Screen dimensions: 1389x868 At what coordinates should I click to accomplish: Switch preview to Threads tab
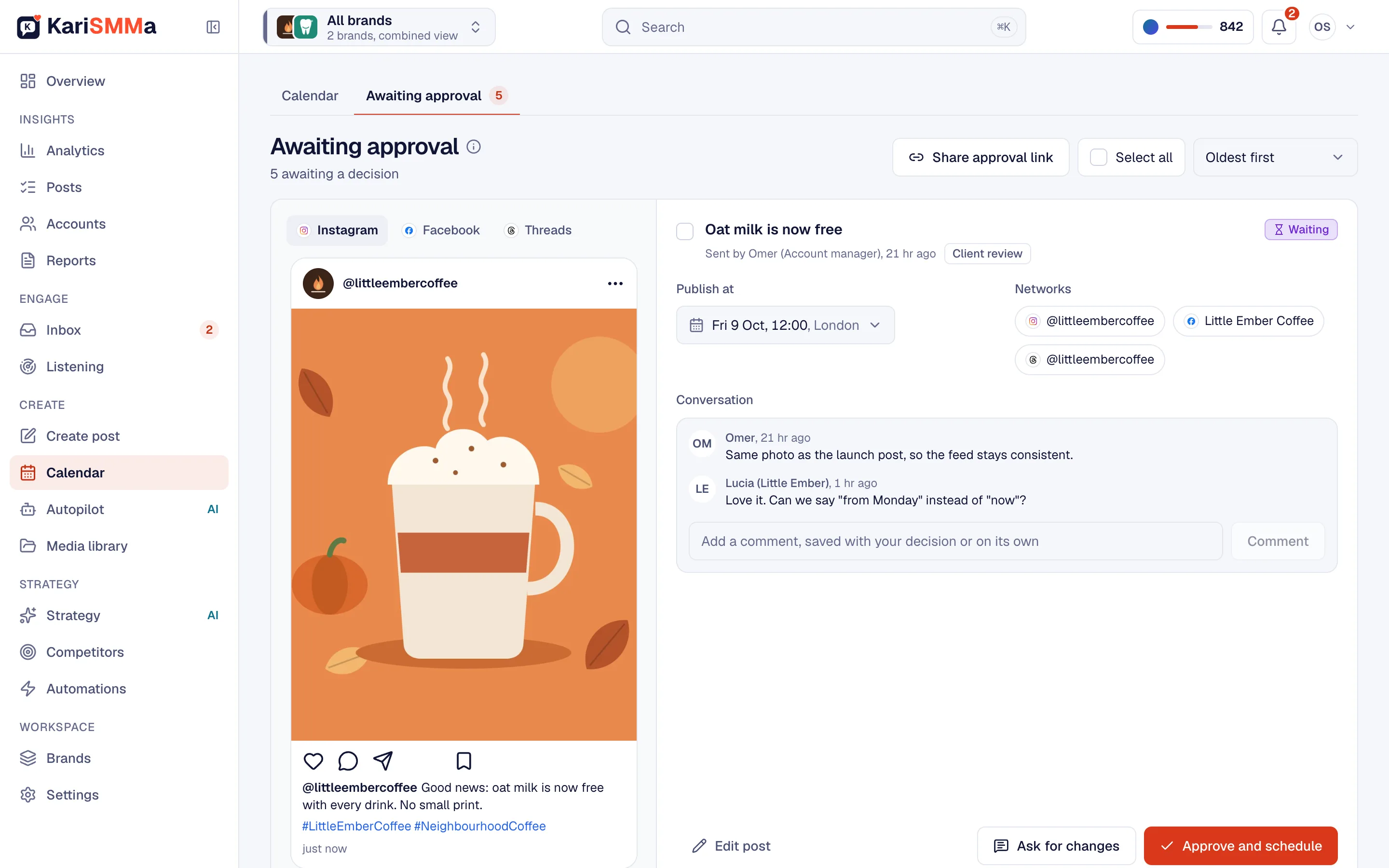coord(538,230)
